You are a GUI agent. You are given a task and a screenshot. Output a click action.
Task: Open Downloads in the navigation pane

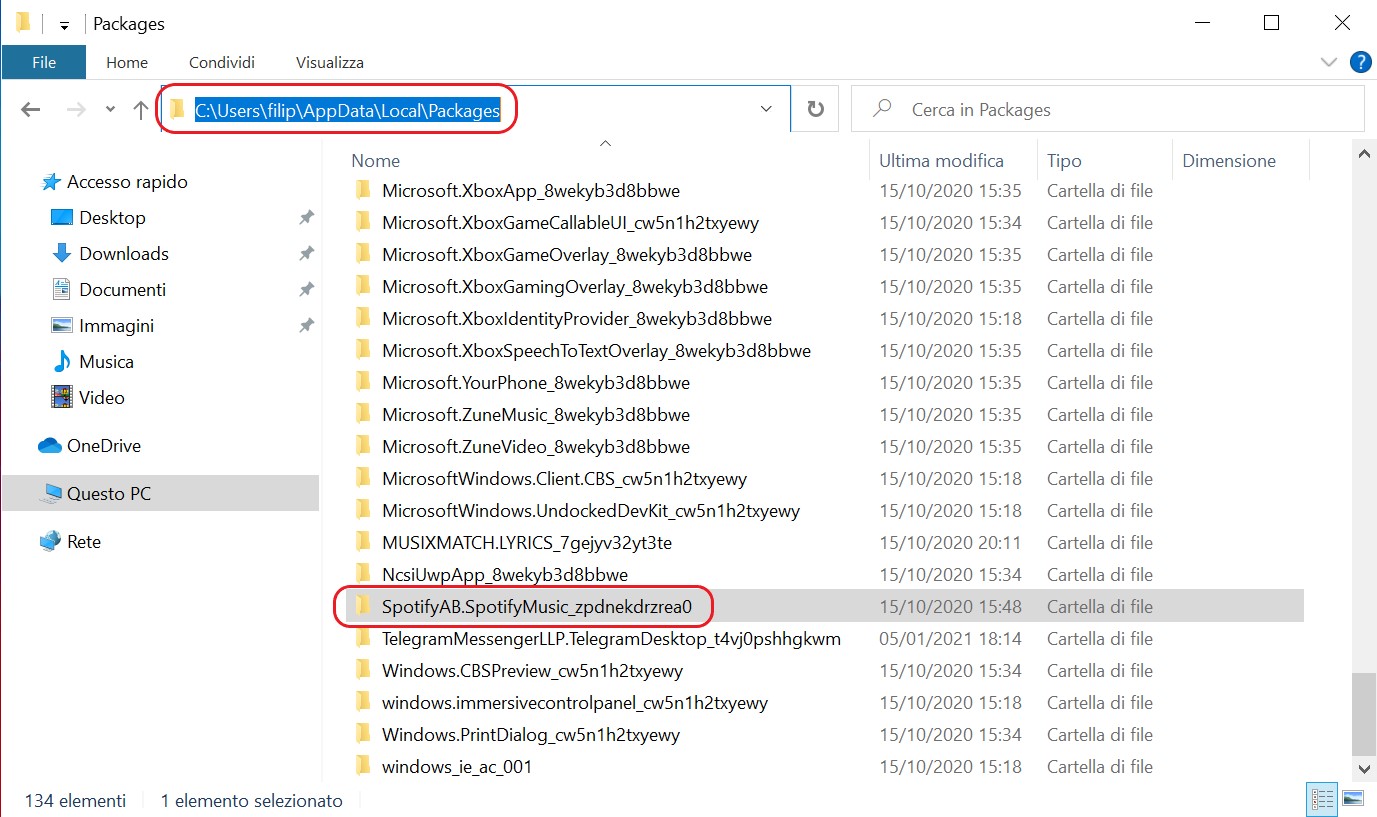[x=124, y=254]
